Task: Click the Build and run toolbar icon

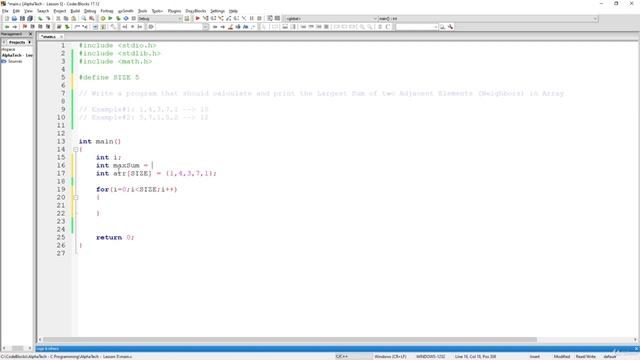Action: pyautogui.click(x=118, y=18)
